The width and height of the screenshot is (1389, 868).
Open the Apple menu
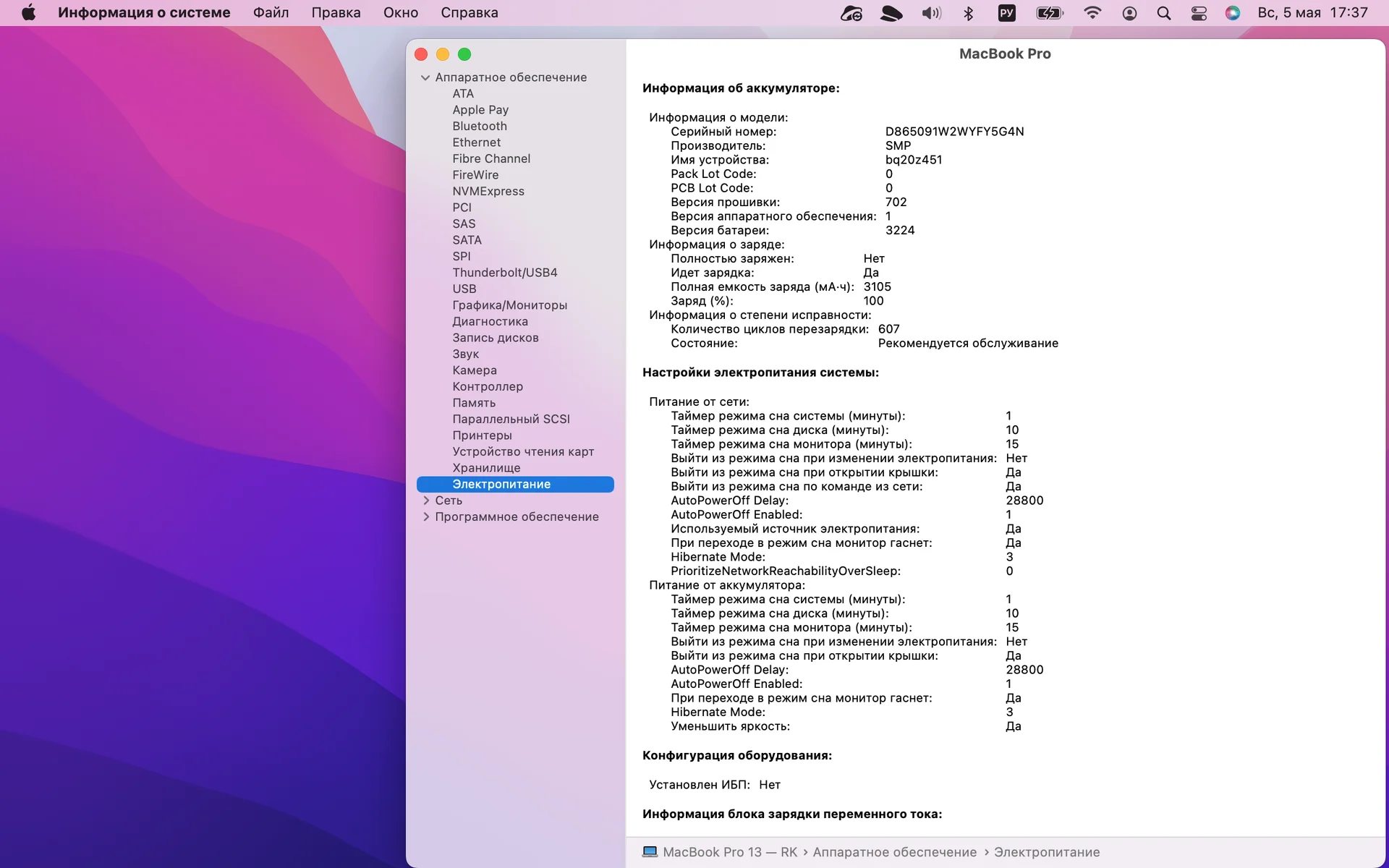coord(29,12)
